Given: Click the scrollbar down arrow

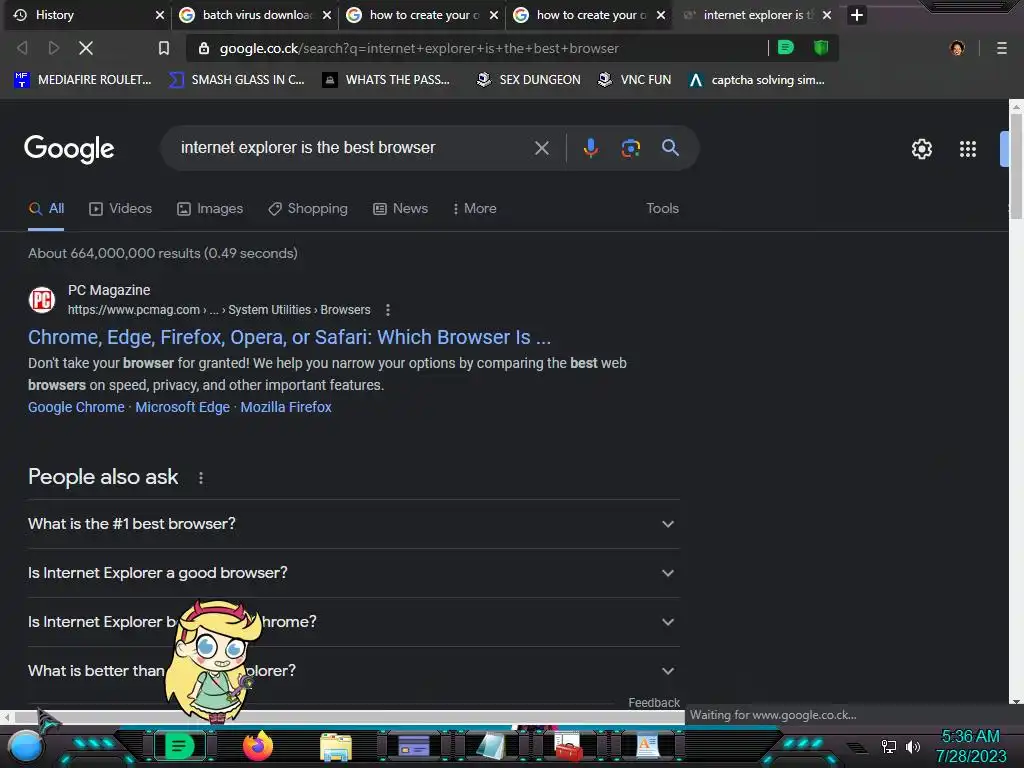Looking at the screenshot, I should 1016,701.
